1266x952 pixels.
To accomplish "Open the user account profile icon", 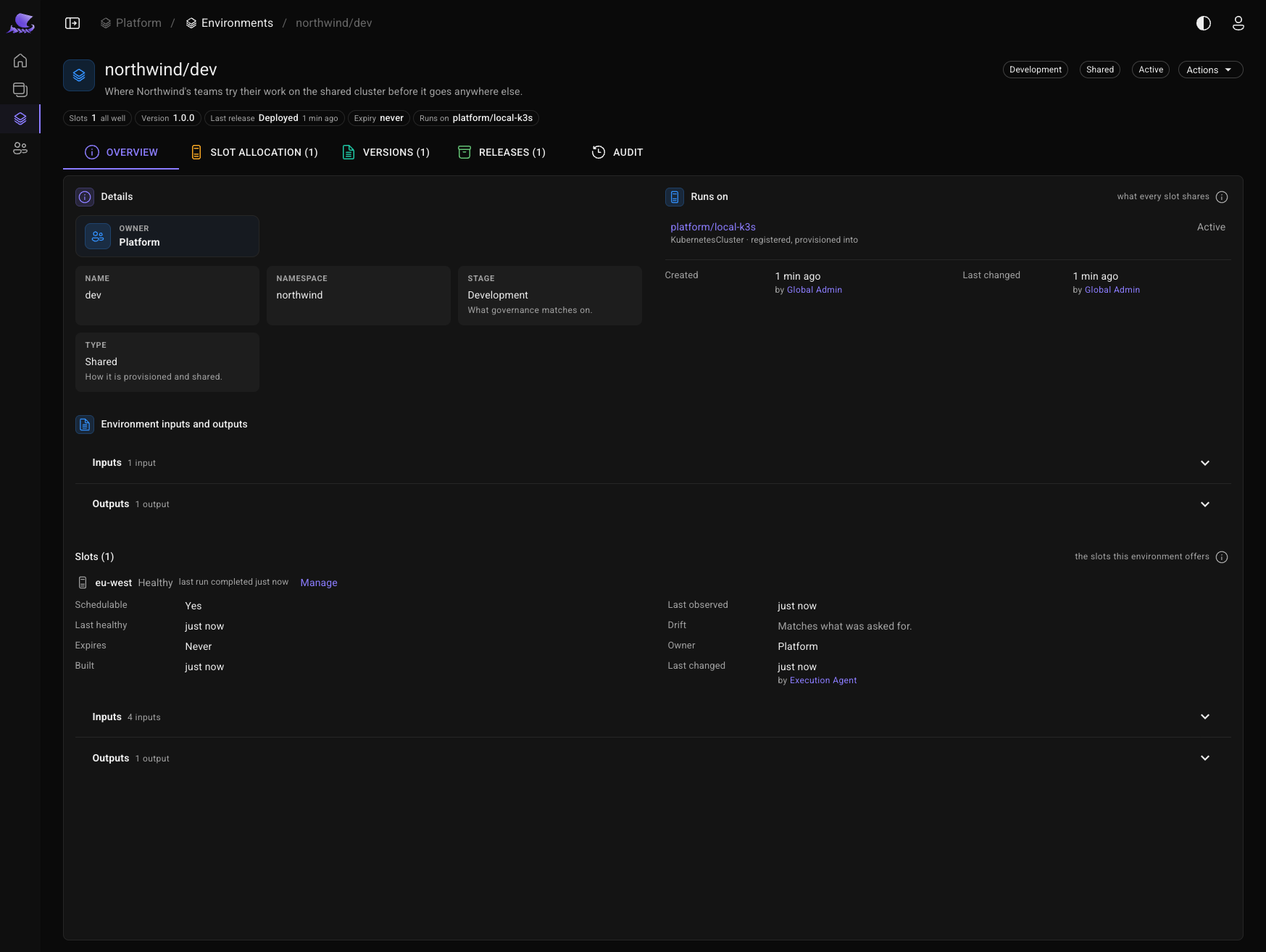I will click(1238, 23).
